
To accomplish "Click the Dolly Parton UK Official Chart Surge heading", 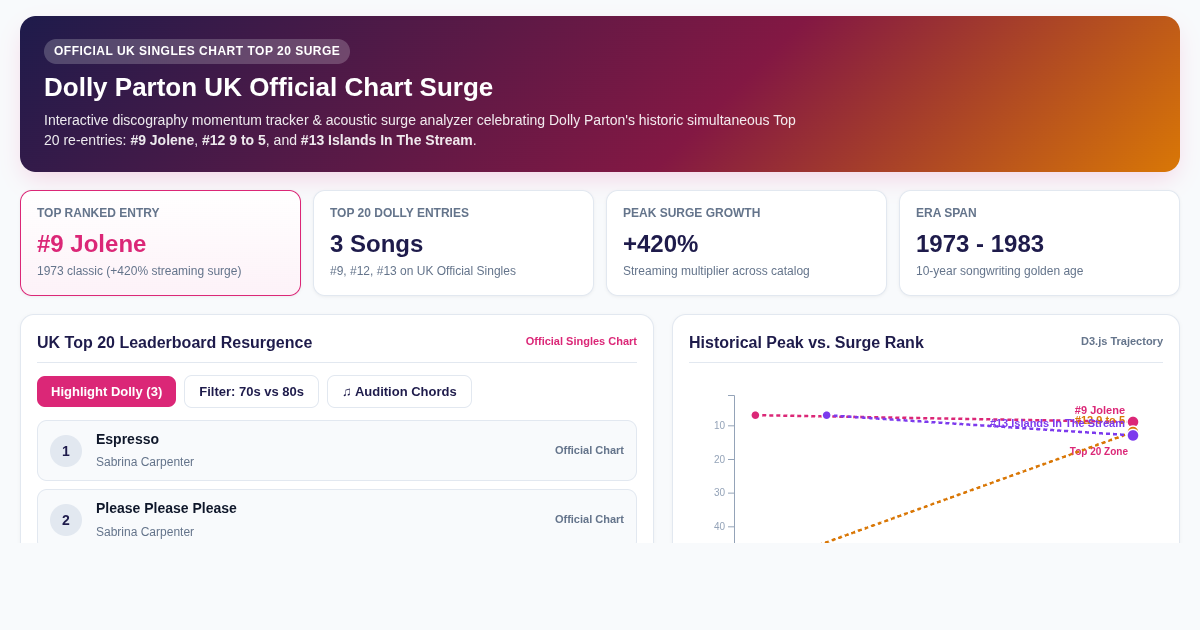I will tap(268, 87).
